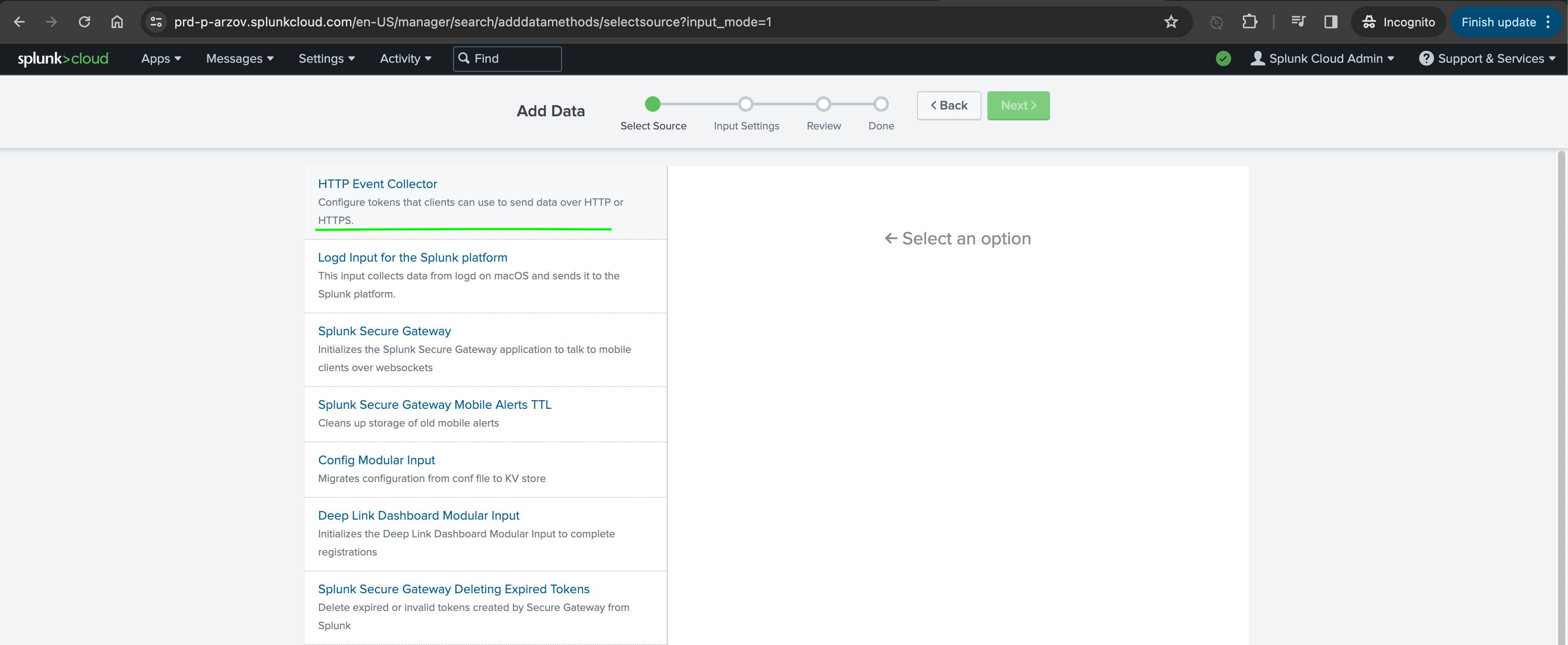Image resolution: width=1568 pixels, height=645 pixels.
Task: Open Splunk Cloud Admin user menu
Action: (x=1322, y=59)
